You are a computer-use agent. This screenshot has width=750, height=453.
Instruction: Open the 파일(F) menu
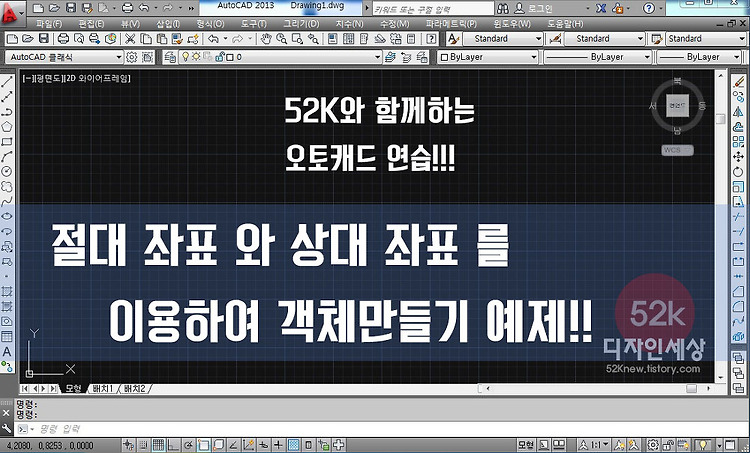coord(49,23)
